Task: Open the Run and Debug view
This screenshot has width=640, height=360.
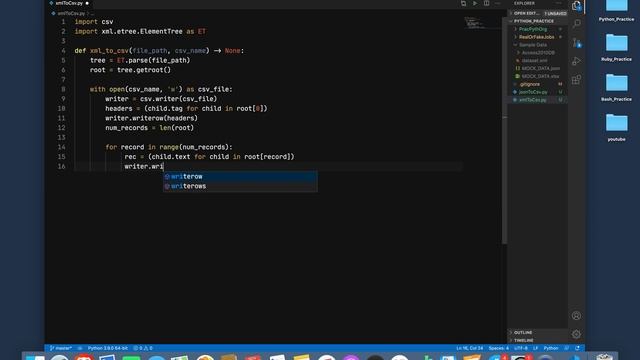Action: pos(576,61)
